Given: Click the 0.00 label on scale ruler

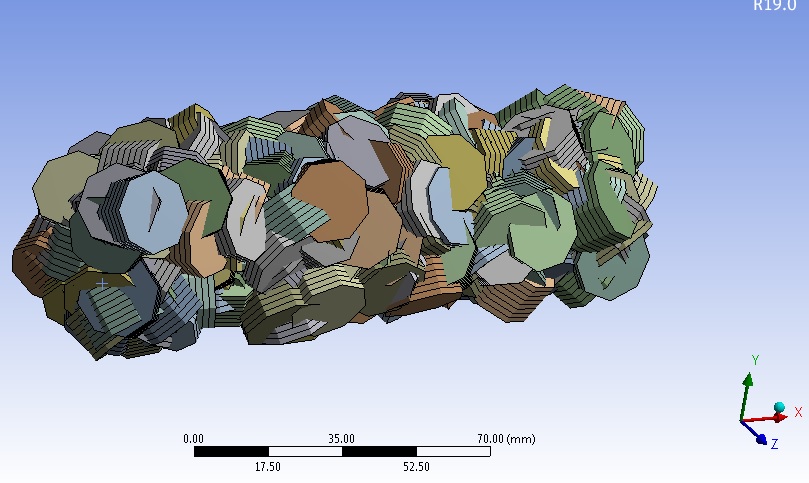Looking at the screenshot, I should click(x=193, y=439).
